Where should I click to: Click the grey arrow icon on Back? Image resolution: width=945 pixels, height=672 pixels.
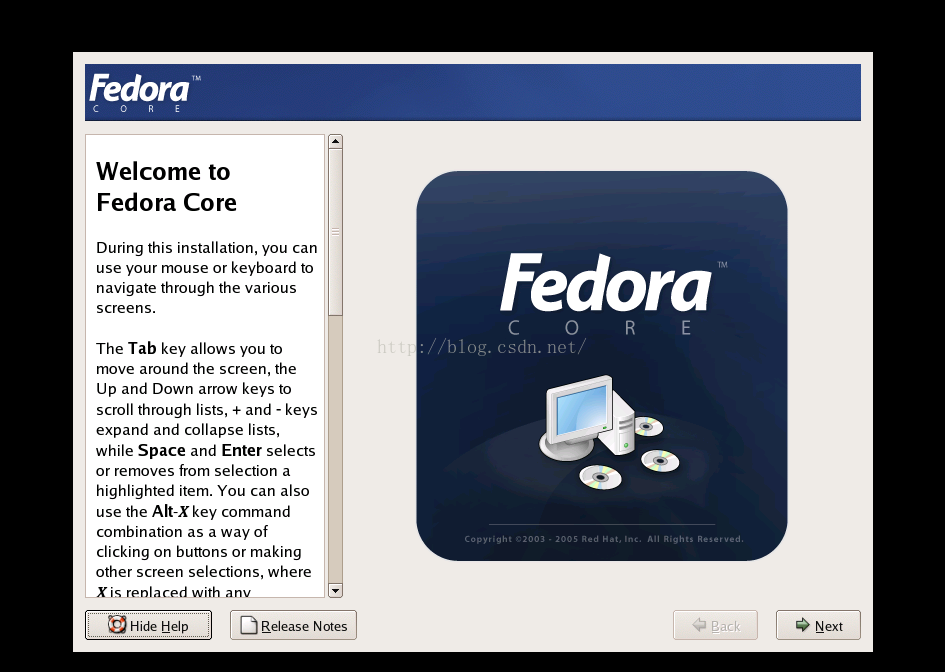coord(699,624)
